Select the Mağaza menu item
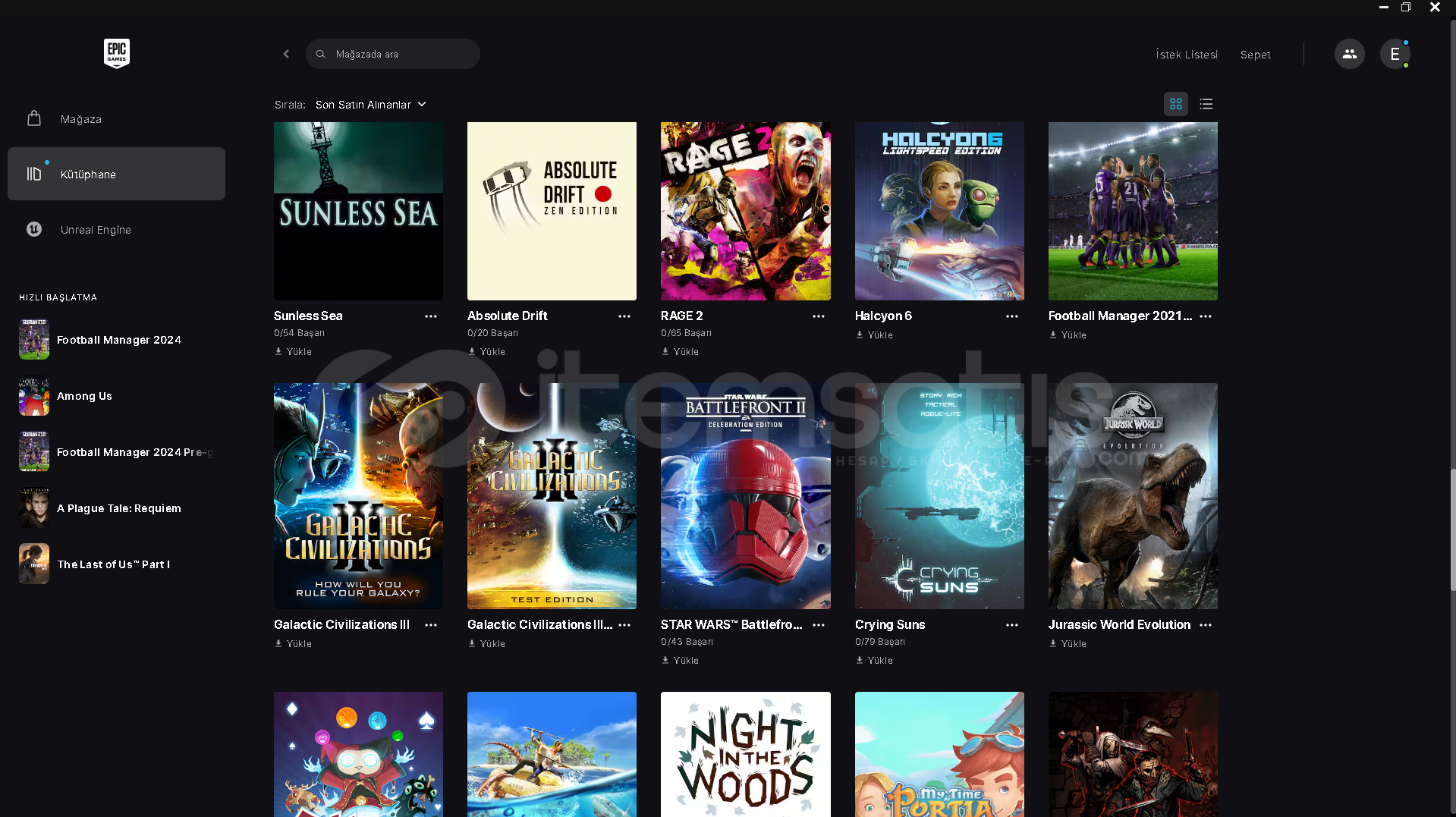Screen dimensions: 1456x817 coord(116,119)
